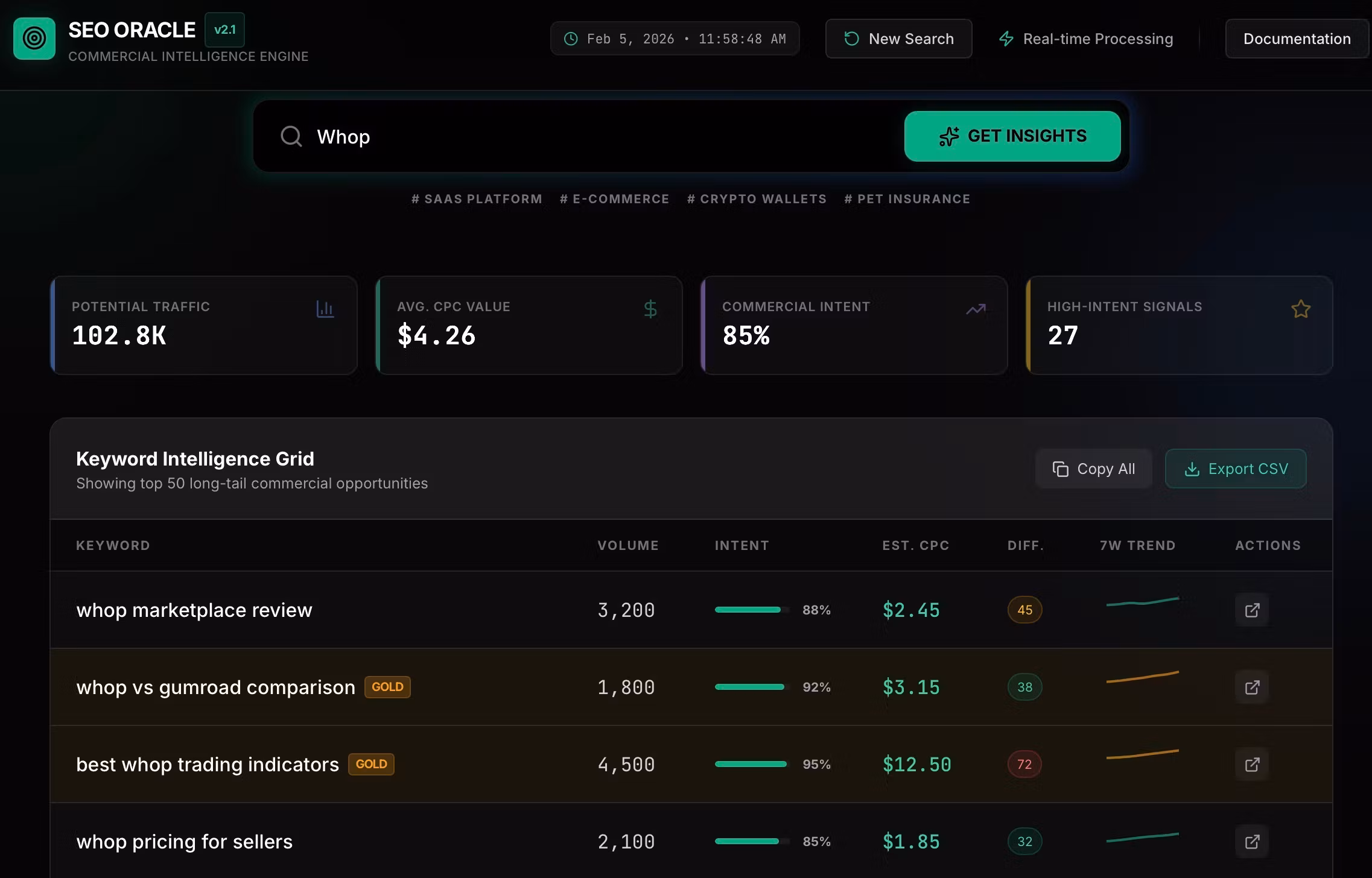Viewport: 1372px width, 878px height.
Task: Click difficulty badge 72 for trading indicators row
Action: [1024, 764]
